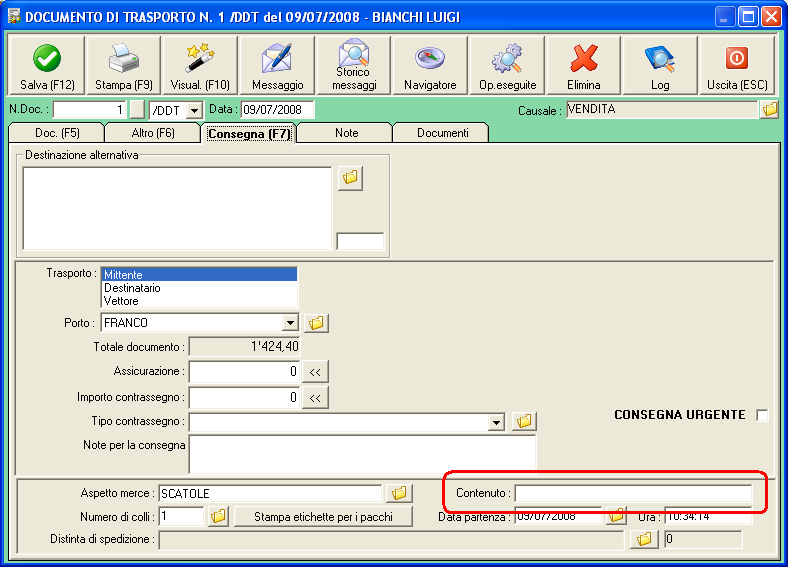Open folder lookup for Tipo contrassegno

(x=524, y=421)
